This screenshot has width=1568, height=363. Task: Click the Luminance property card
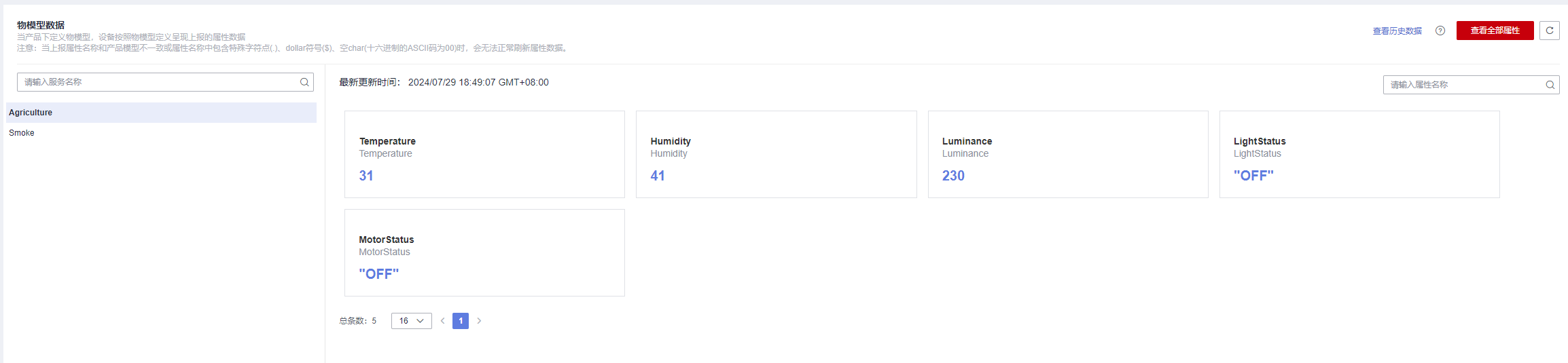1067,155
